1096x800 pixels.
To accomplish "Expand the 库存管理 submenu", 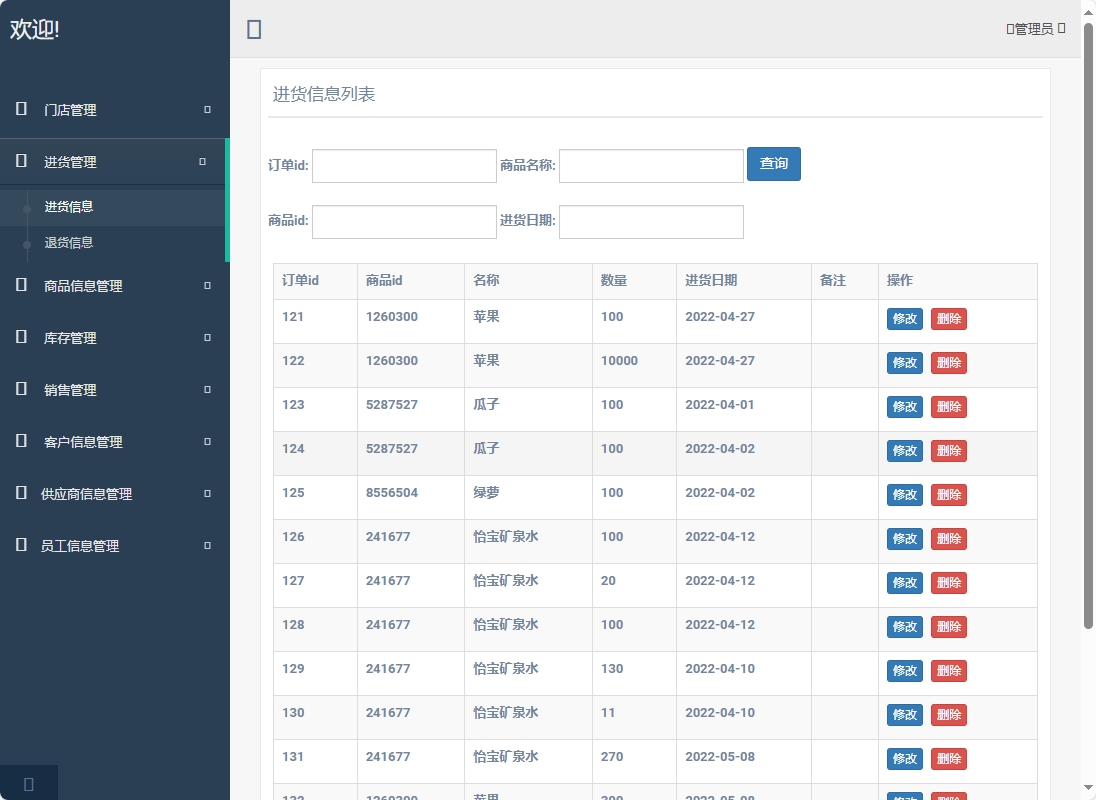I will [207, 337].
